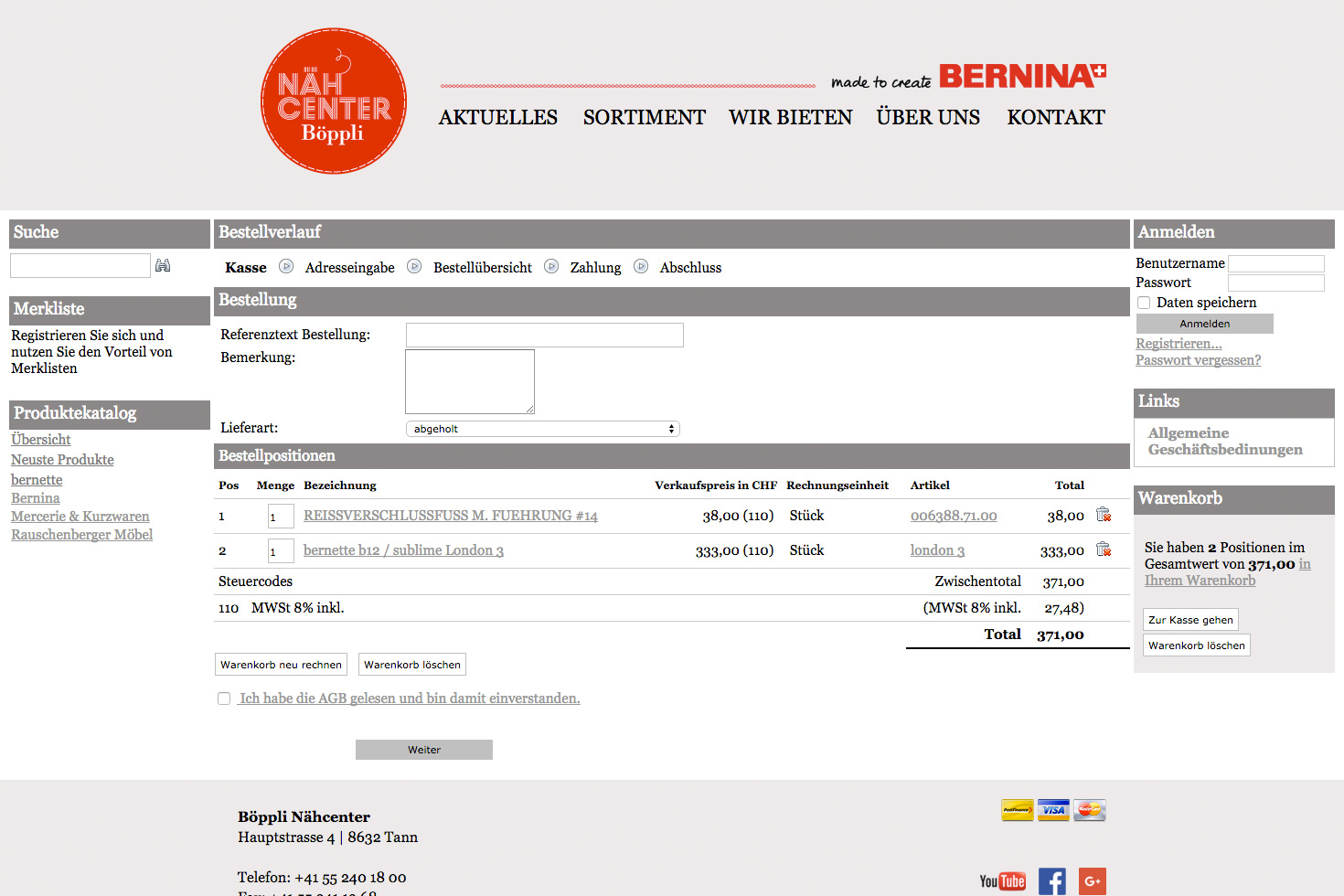This screenshot has width=1344, height=896.
Task: Click the PostFinance payment icon
Action: [x=1017, y=810]
